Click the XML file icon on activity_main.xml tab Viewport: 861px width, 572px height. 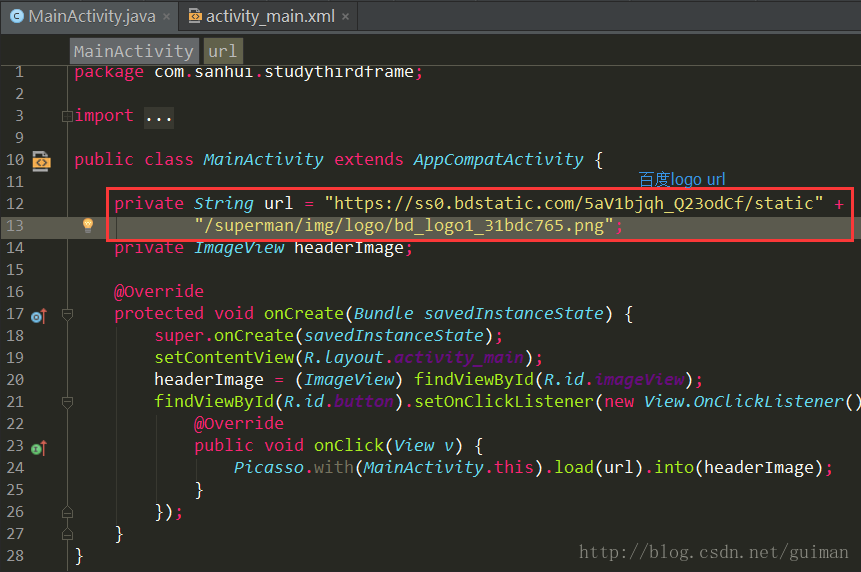click(193, 16)
